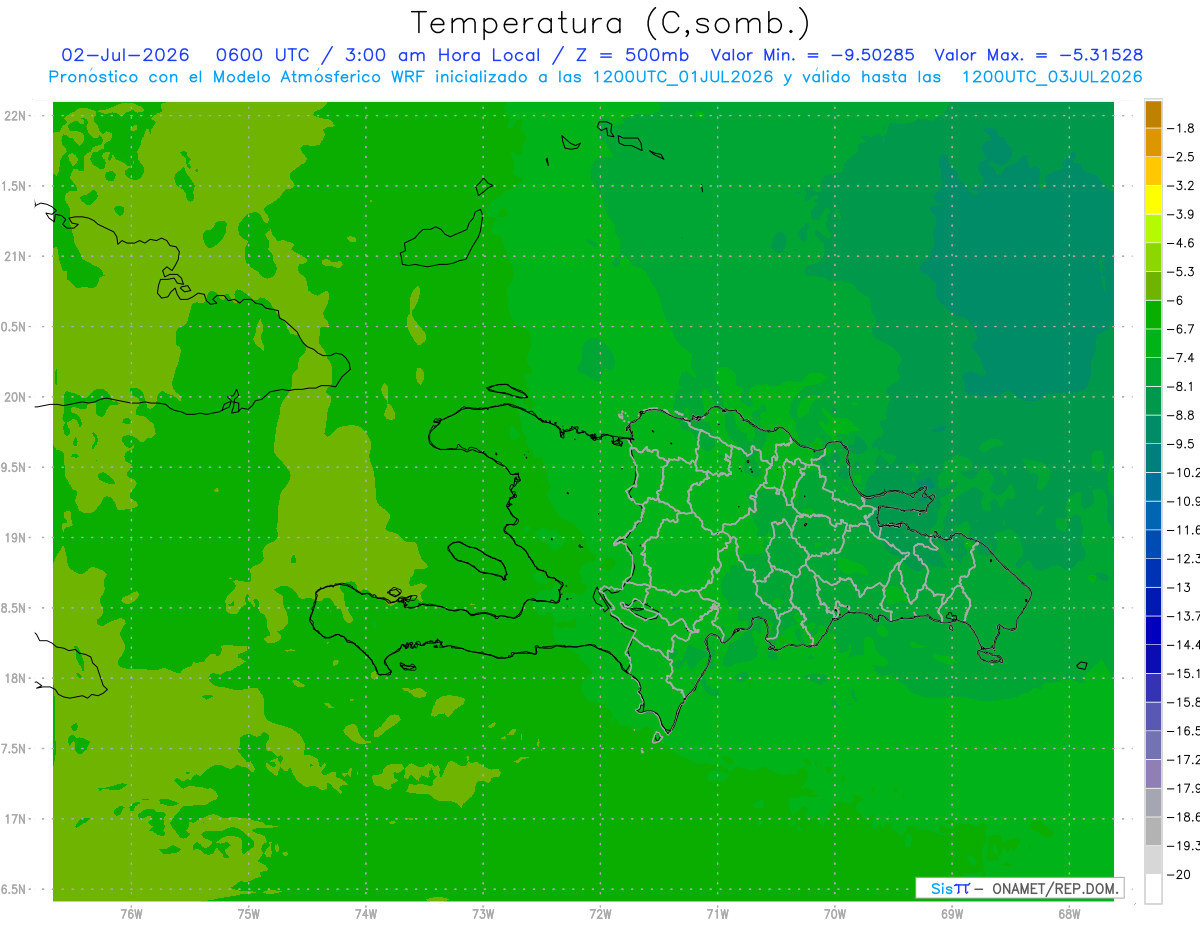The width and height of the screenshot is (1200, 927).
Task: Click the "76W" longitude axis label
Action: (132, 914)
